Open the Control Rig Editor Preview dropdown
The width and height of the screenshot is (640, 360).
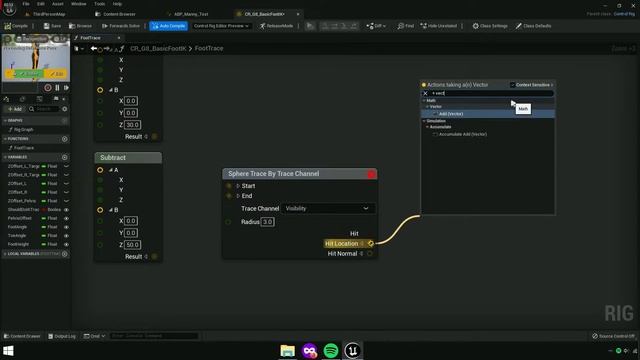[221, 26]
